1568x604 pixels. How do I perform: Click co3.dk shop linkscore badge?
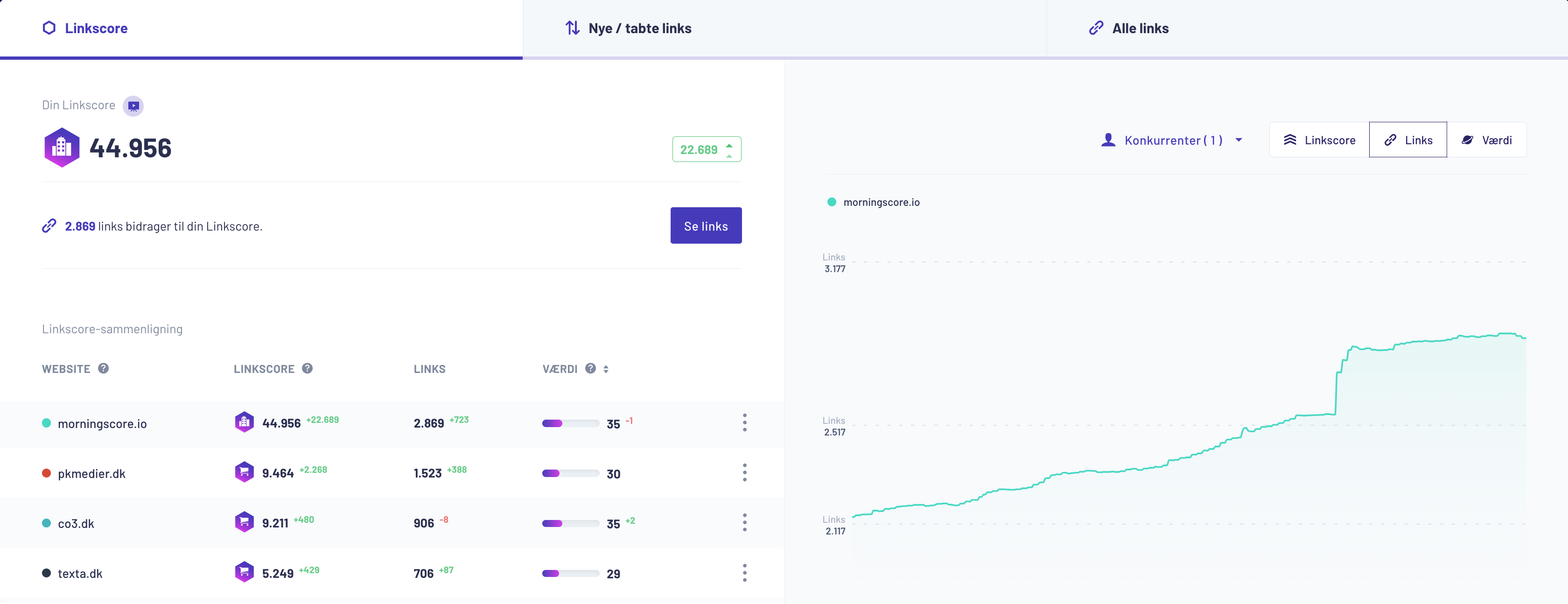click(244, 522)
